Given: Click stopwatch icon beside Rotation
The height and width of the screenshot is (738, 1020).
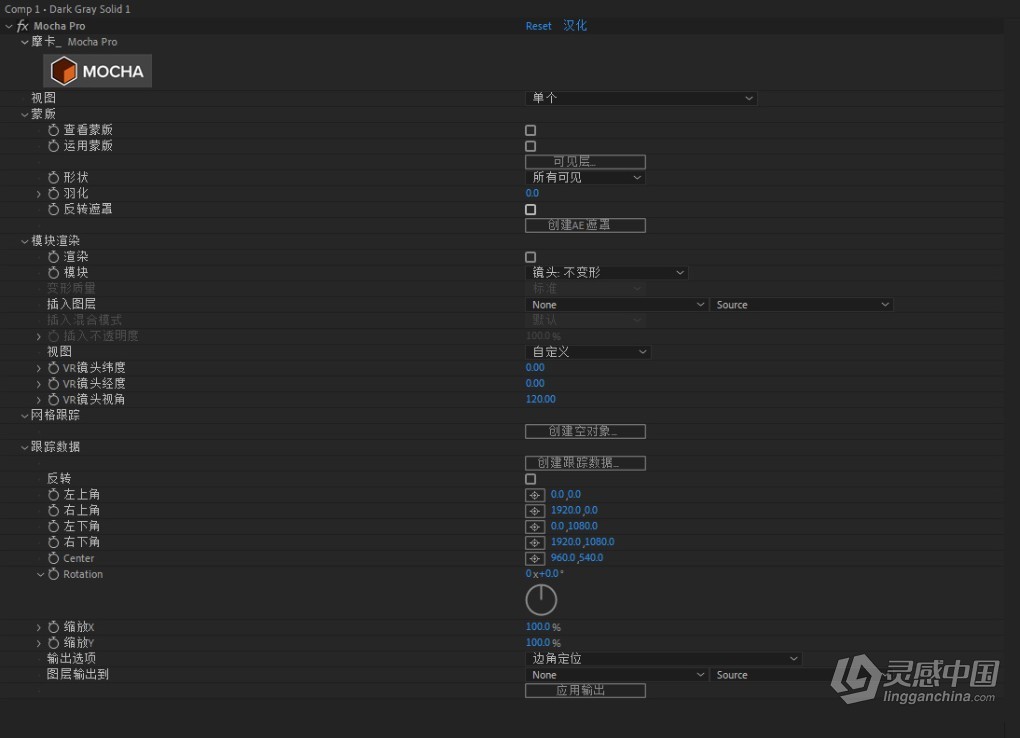Looking at the screenshot, I should [53, 574].
